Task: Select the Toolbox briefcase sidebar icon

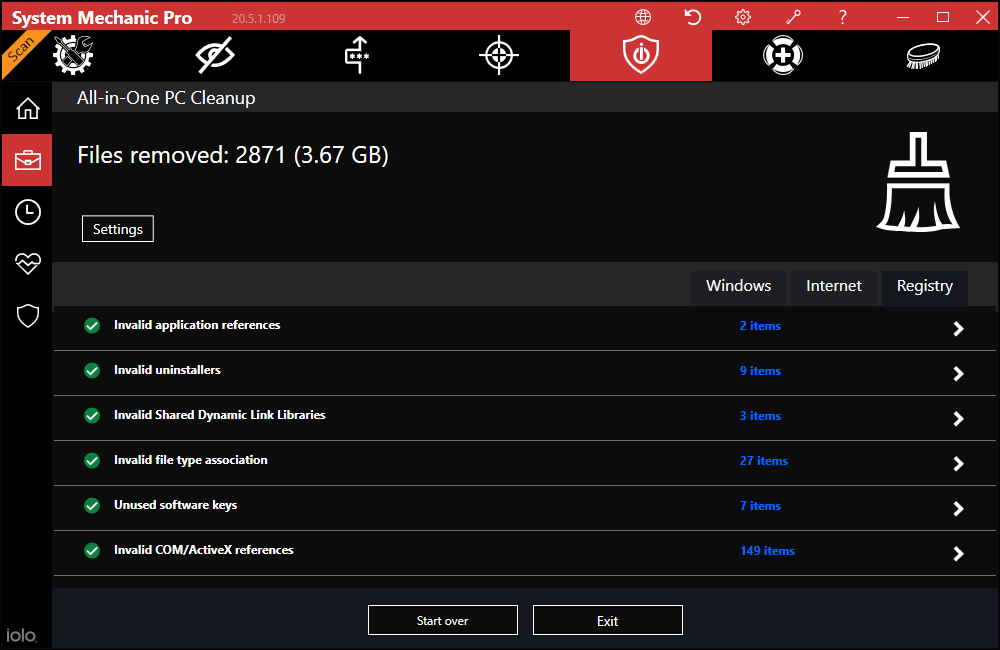Action: pyautogui.click(x=27, y=160)
